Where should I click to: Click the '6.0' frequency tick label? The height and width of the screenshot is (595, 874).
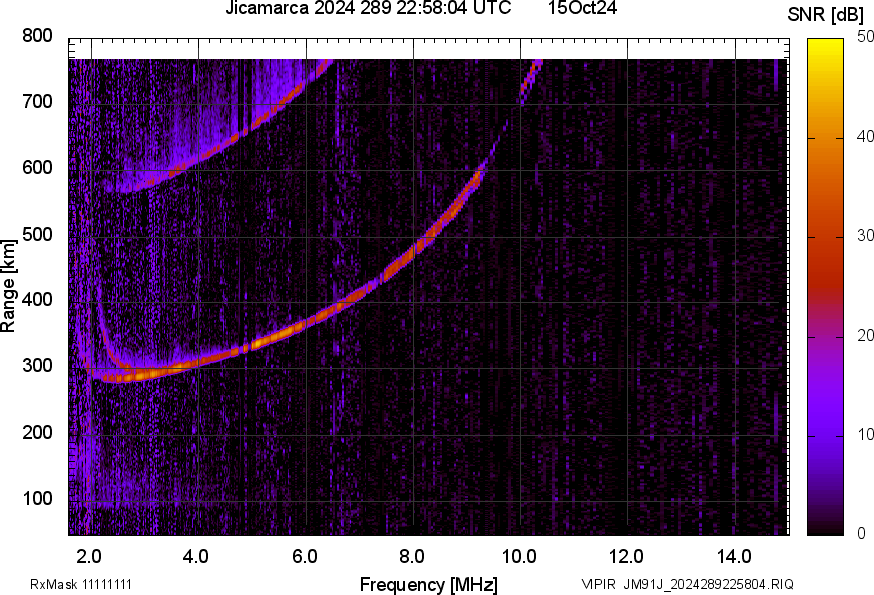[x=305, y=557]
